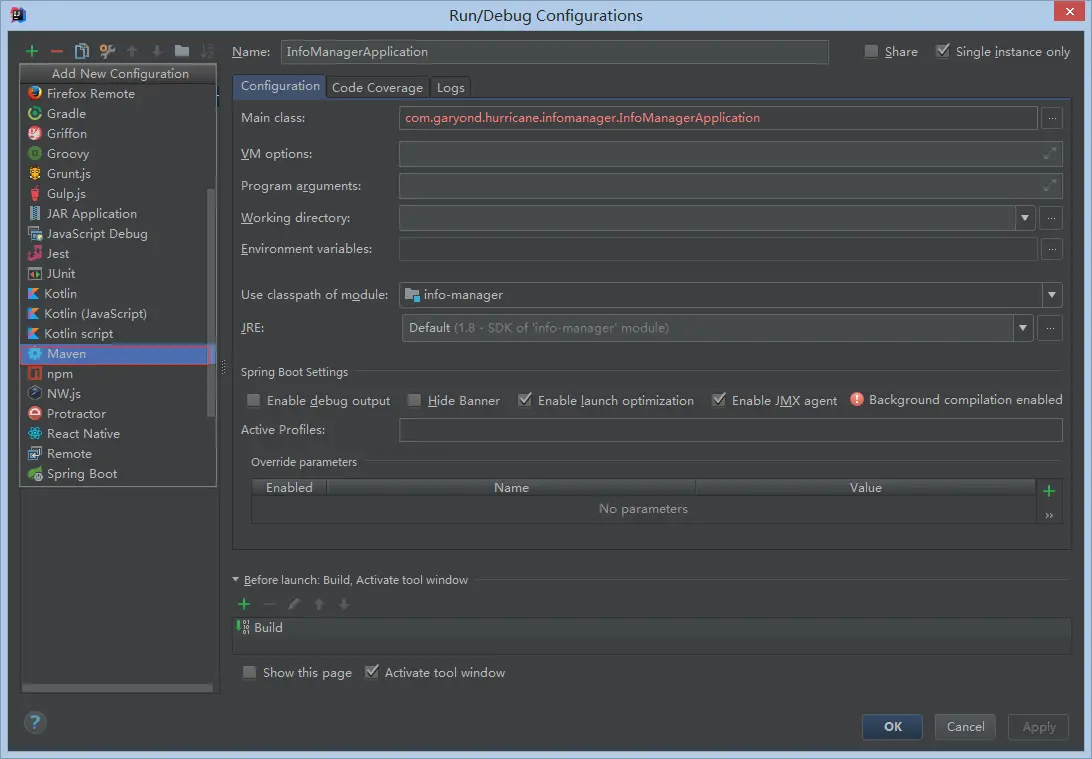Image resolution: width=1092 pixels, height=759 pixels.
Task: Open the help question mark icon
Action: [x=35, y=722]
